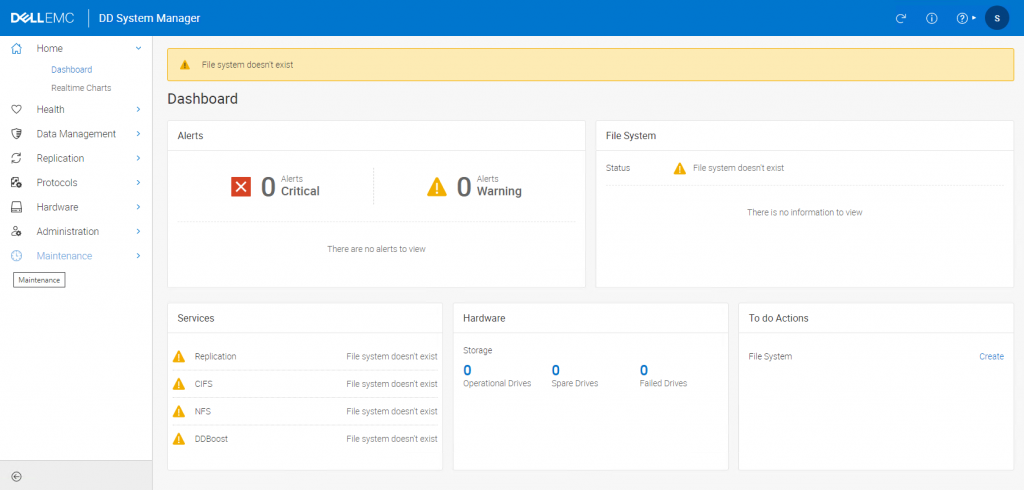Click Operational Drives count zero
Viewport: 1024px width, 490px height.
click(468, 370)
